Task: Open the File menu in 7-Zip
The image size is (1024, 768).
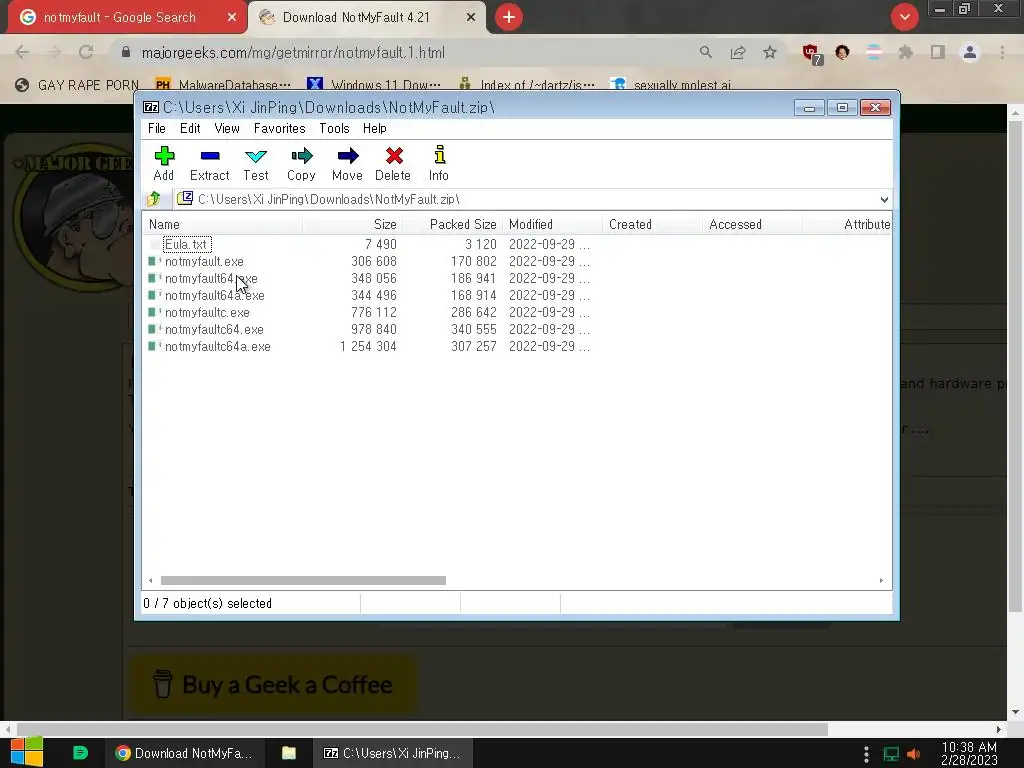Action: pyautogui.click(x=157, y=129)
